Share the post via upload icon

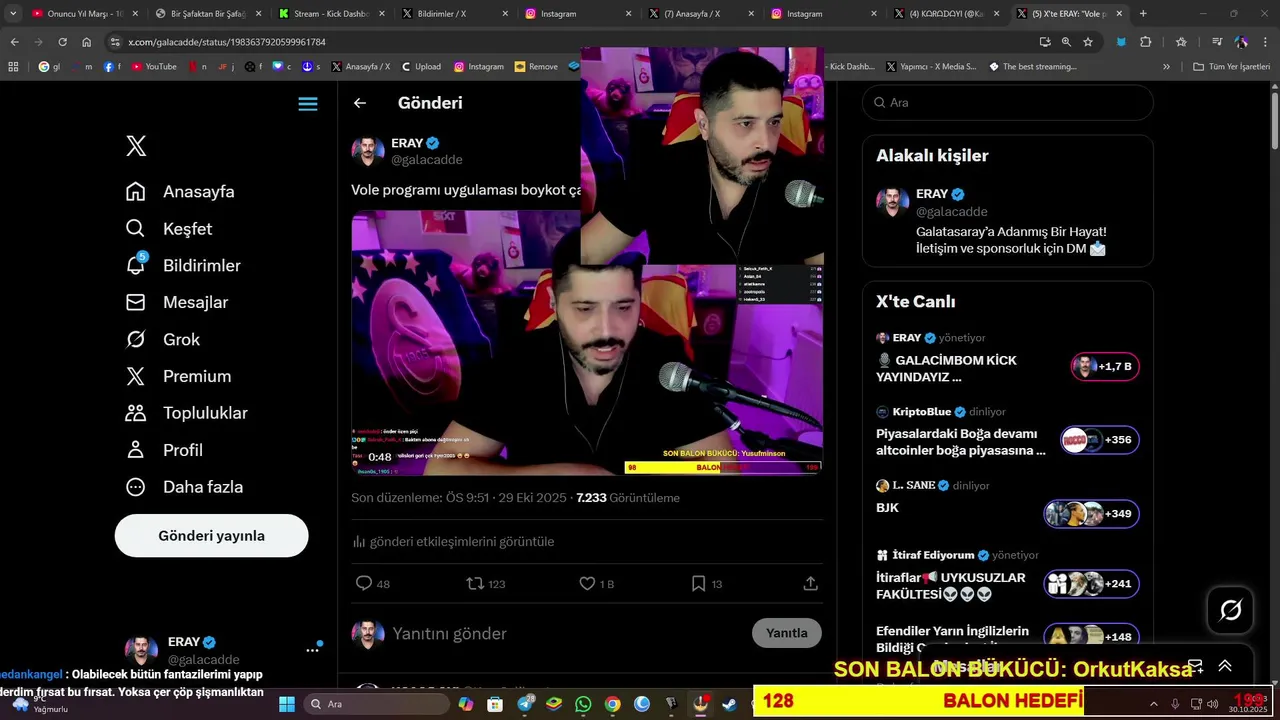coord(810,583)
